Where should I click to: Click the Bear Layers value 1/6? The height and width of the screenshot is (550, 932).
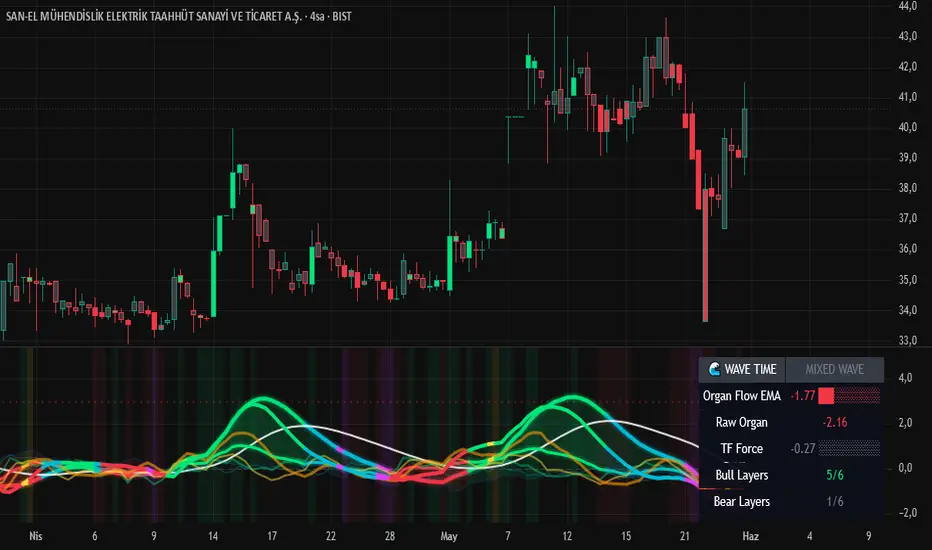pyautogui.click(x=835, y=501)
